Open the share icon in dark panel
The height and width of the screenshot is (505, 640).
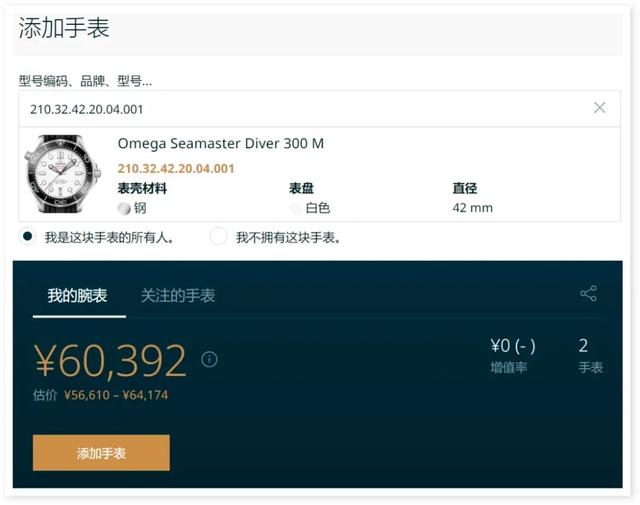(588, 294)
